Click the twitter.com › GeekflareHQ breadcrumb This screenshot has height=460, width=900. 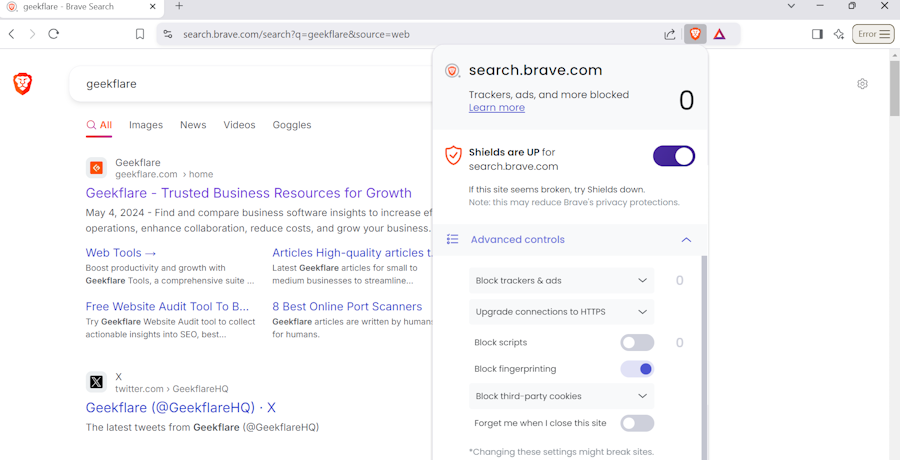172,389
